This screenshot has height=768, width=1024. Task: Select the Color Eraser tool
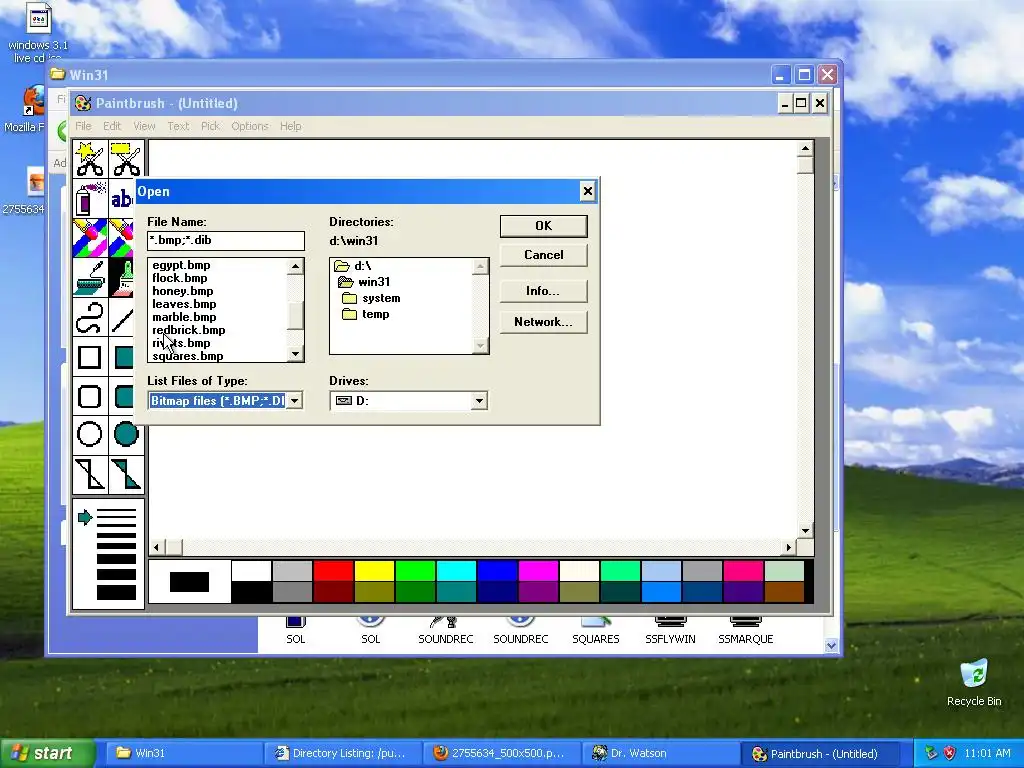click(x=90, y=238)
